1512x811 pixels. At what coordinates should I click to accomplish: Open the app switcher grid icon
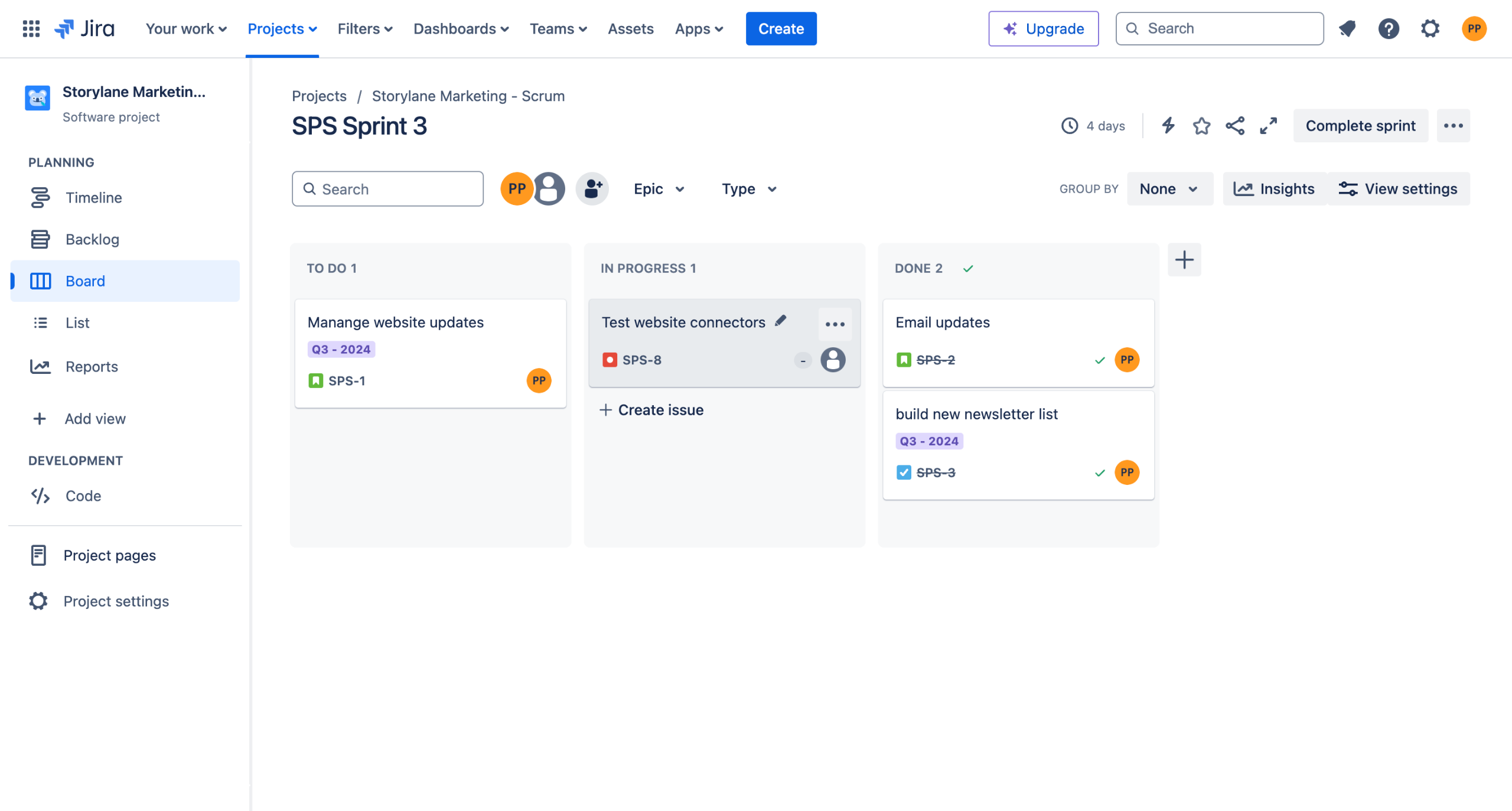31,28
